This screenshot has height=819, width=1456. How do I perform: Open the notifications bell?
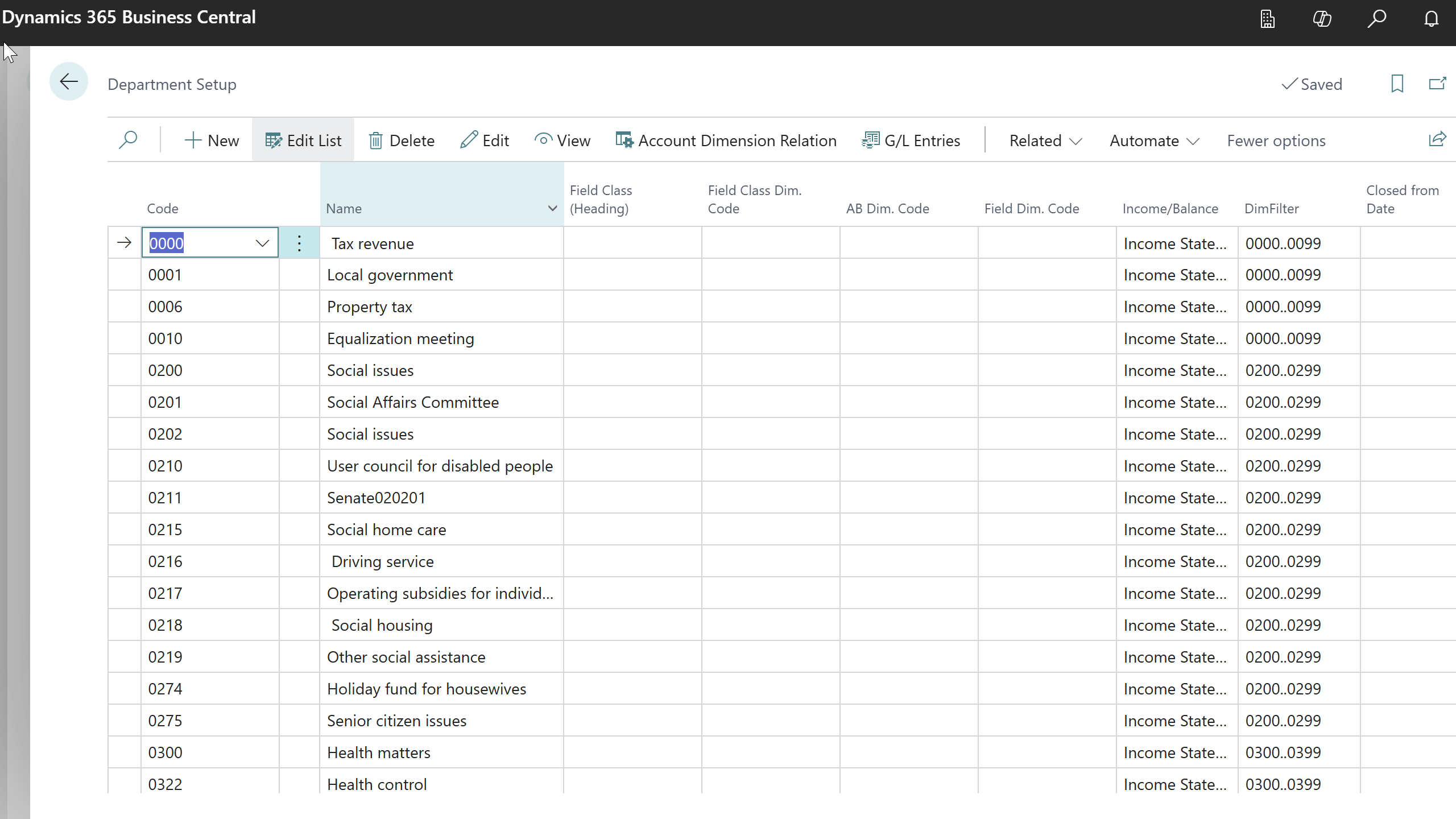pyautogui.click(x=1431, y=19)
